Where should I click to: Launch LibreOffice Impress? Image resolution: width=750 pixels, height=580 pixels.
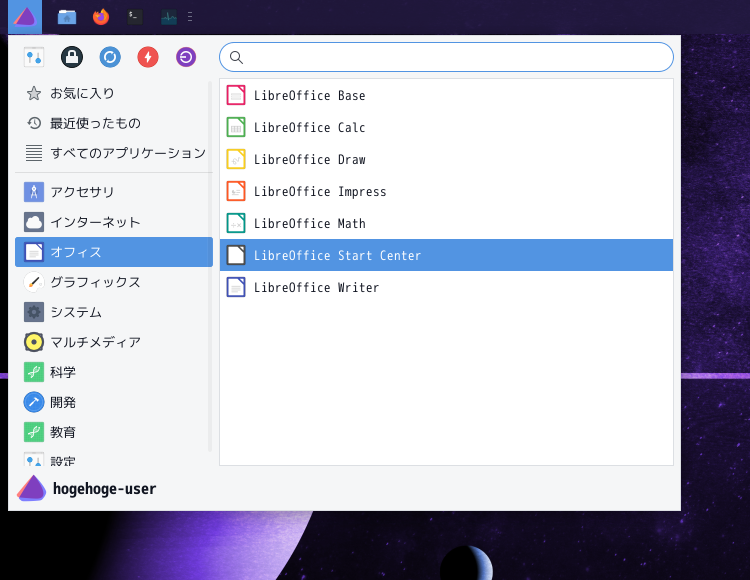[446, 191]
